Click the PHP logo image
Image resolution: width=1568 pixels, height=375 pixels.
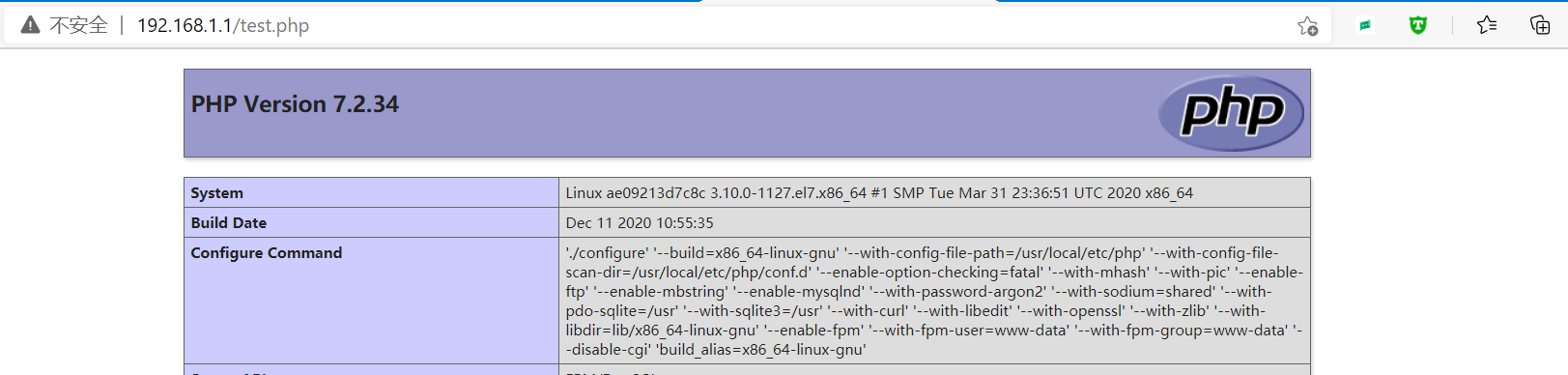click(x=1231, y=113)
